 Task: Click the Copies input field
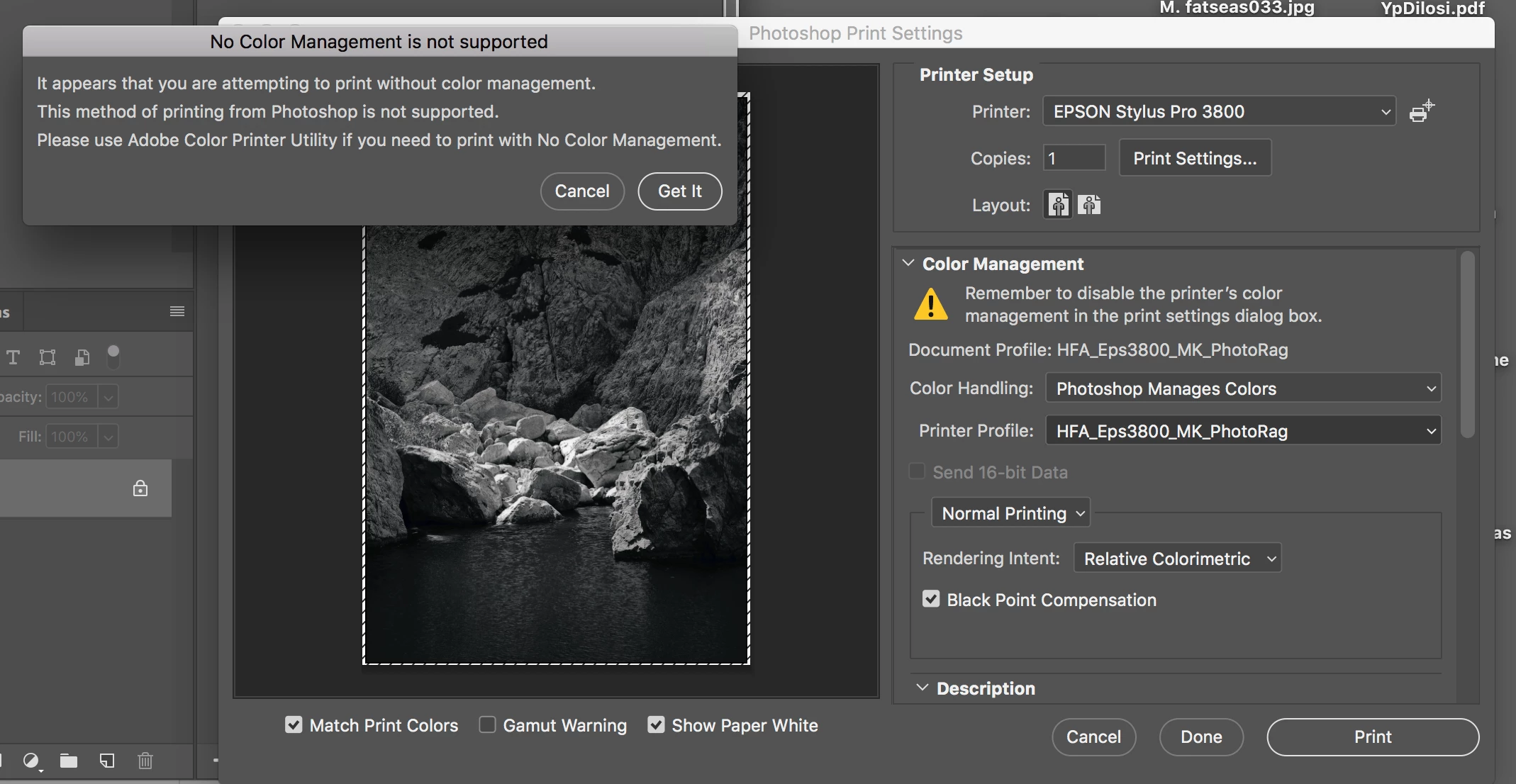pos(1074,158)
